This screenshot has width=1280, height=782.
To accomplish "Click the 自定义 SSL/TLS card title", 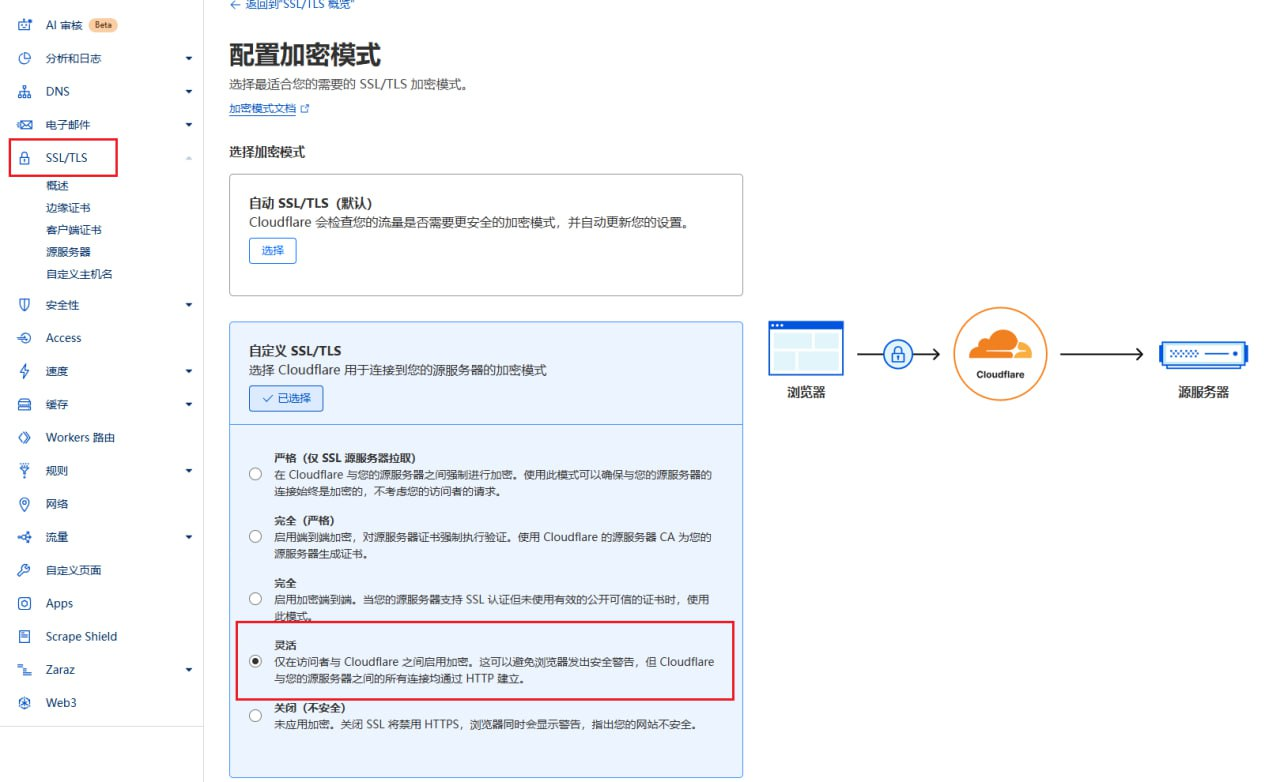I will 295,351.
